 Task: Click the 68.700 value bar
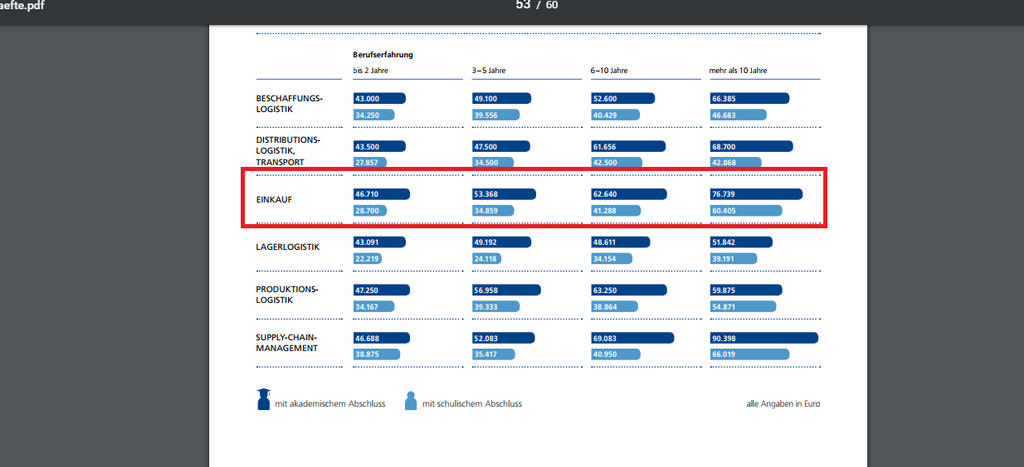[752, 146]
